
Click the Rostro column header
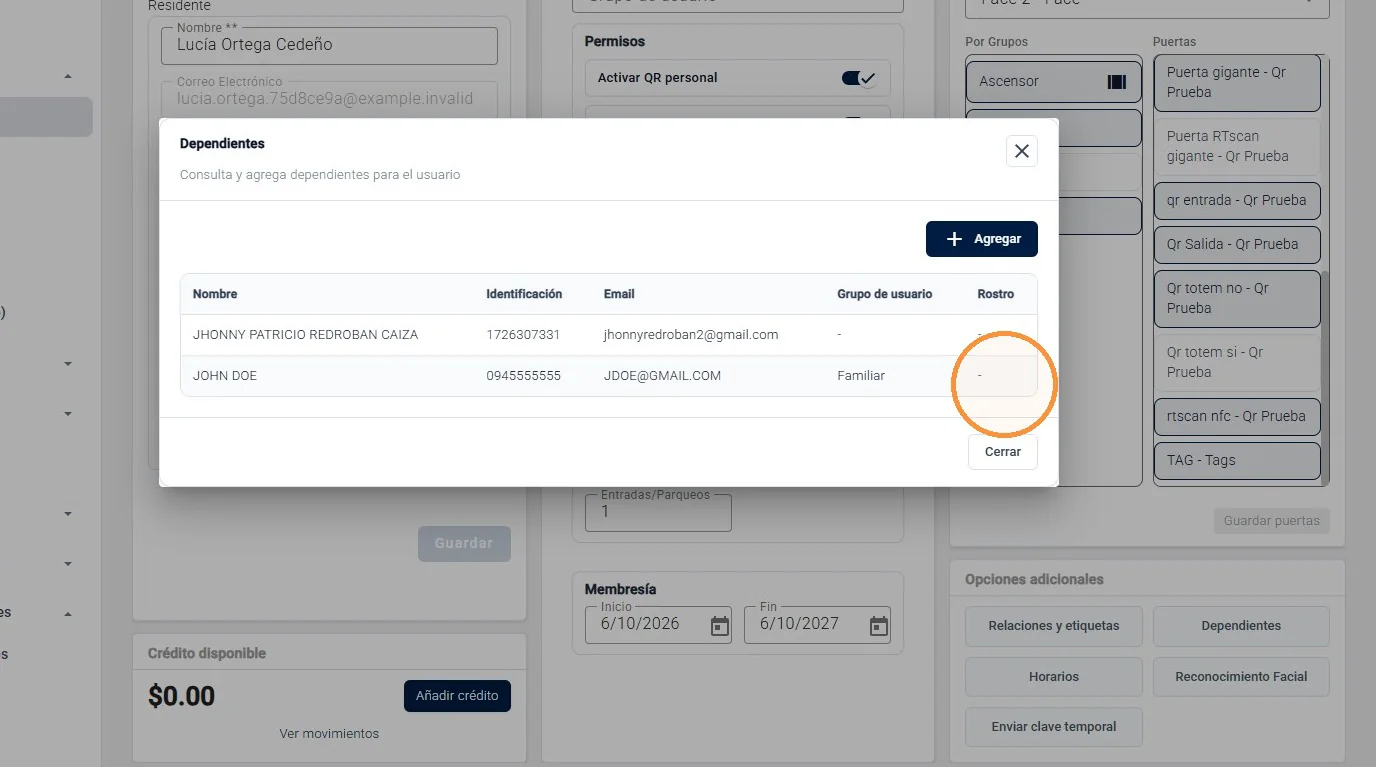tap(995, 294)
